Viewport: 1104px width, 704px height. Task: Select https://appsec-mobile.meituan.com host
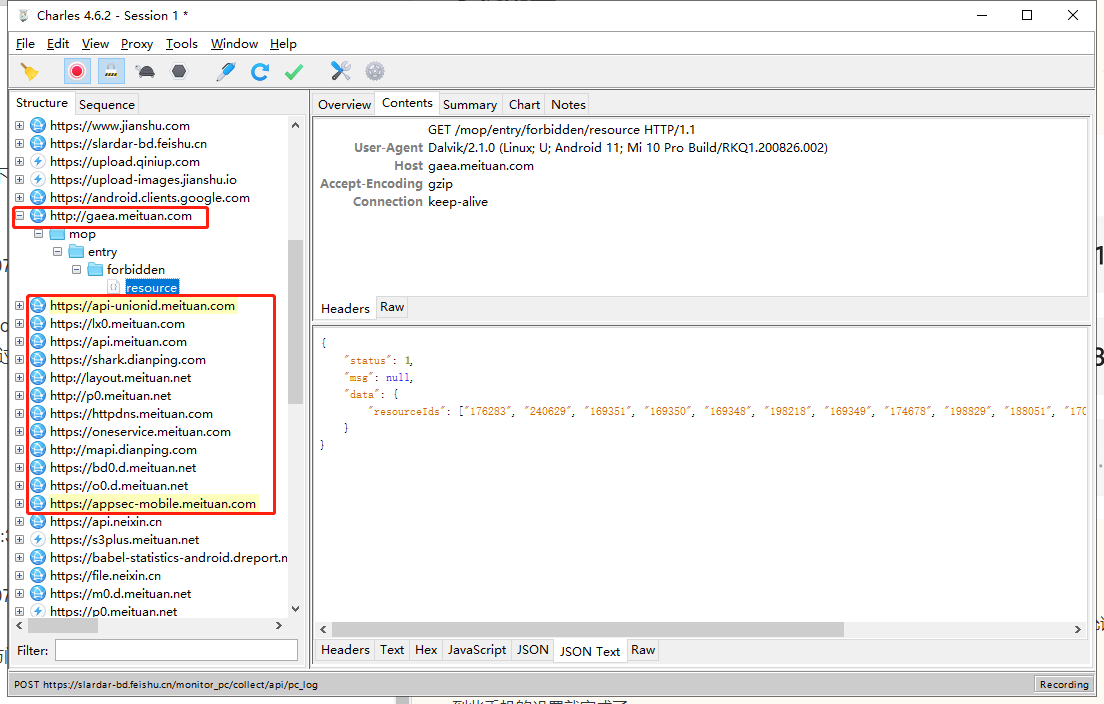pos(153,503)
